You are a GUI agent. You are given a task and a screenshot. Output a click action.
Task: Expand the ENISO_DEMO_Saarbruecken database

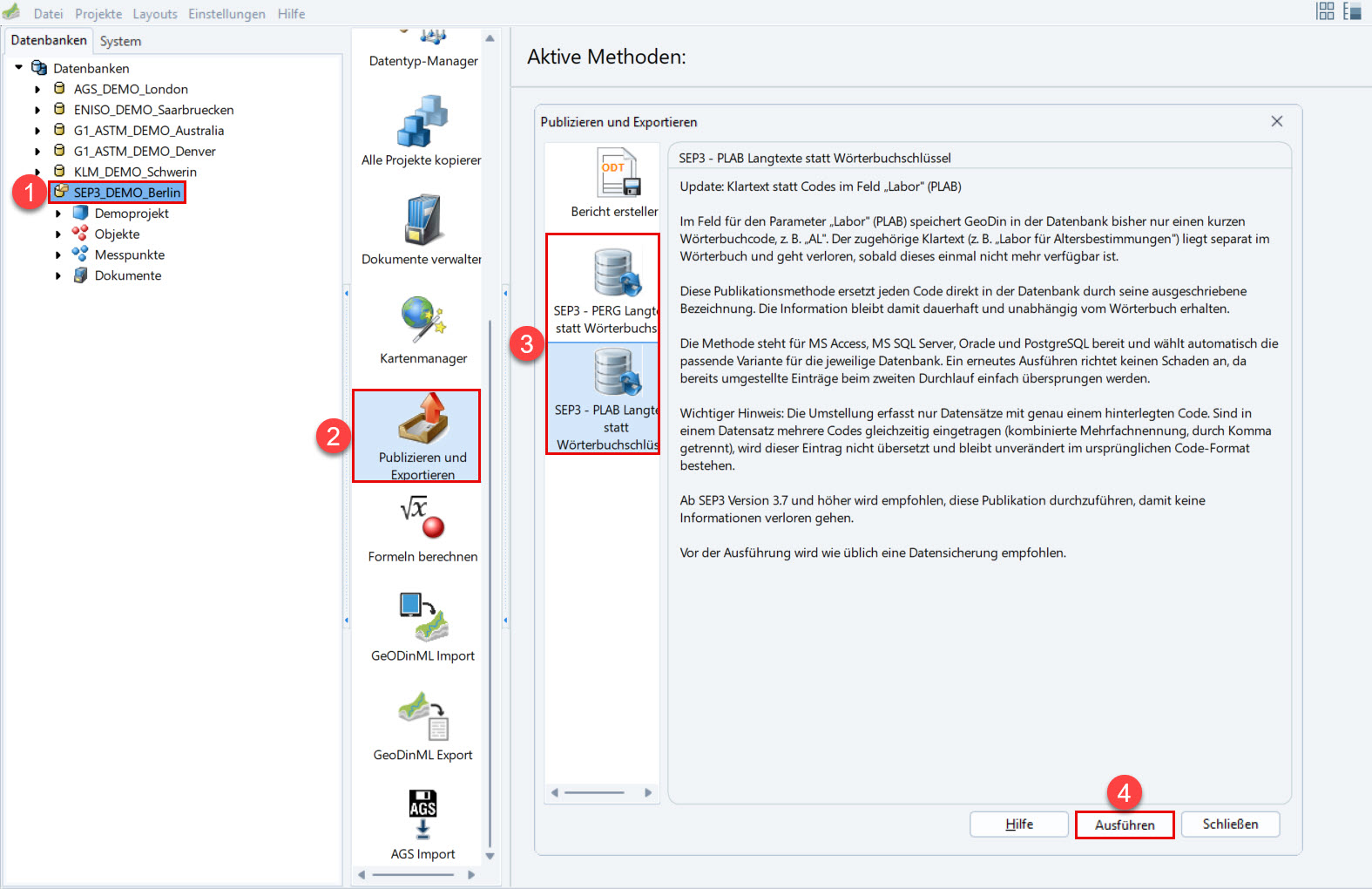pos(37,110)
